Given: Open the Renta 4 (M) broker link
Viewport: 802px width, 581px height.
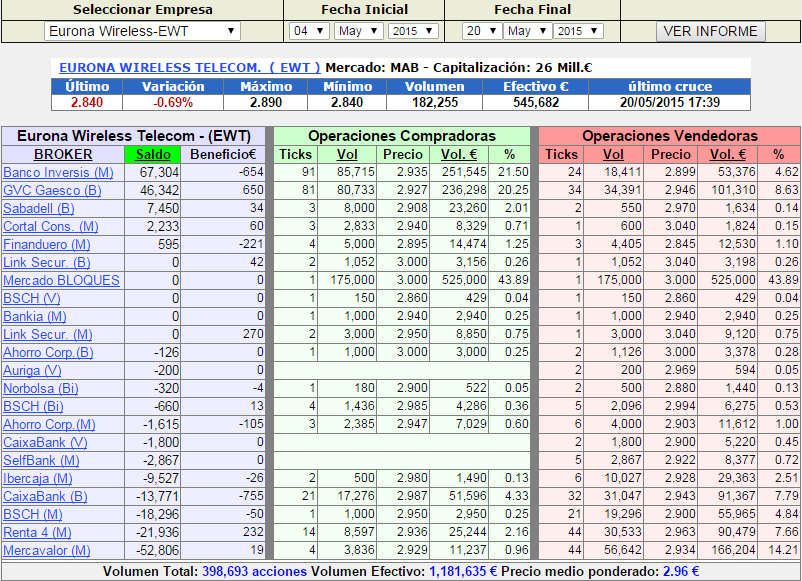Looking at the screenshot, I should pos(37,532).
